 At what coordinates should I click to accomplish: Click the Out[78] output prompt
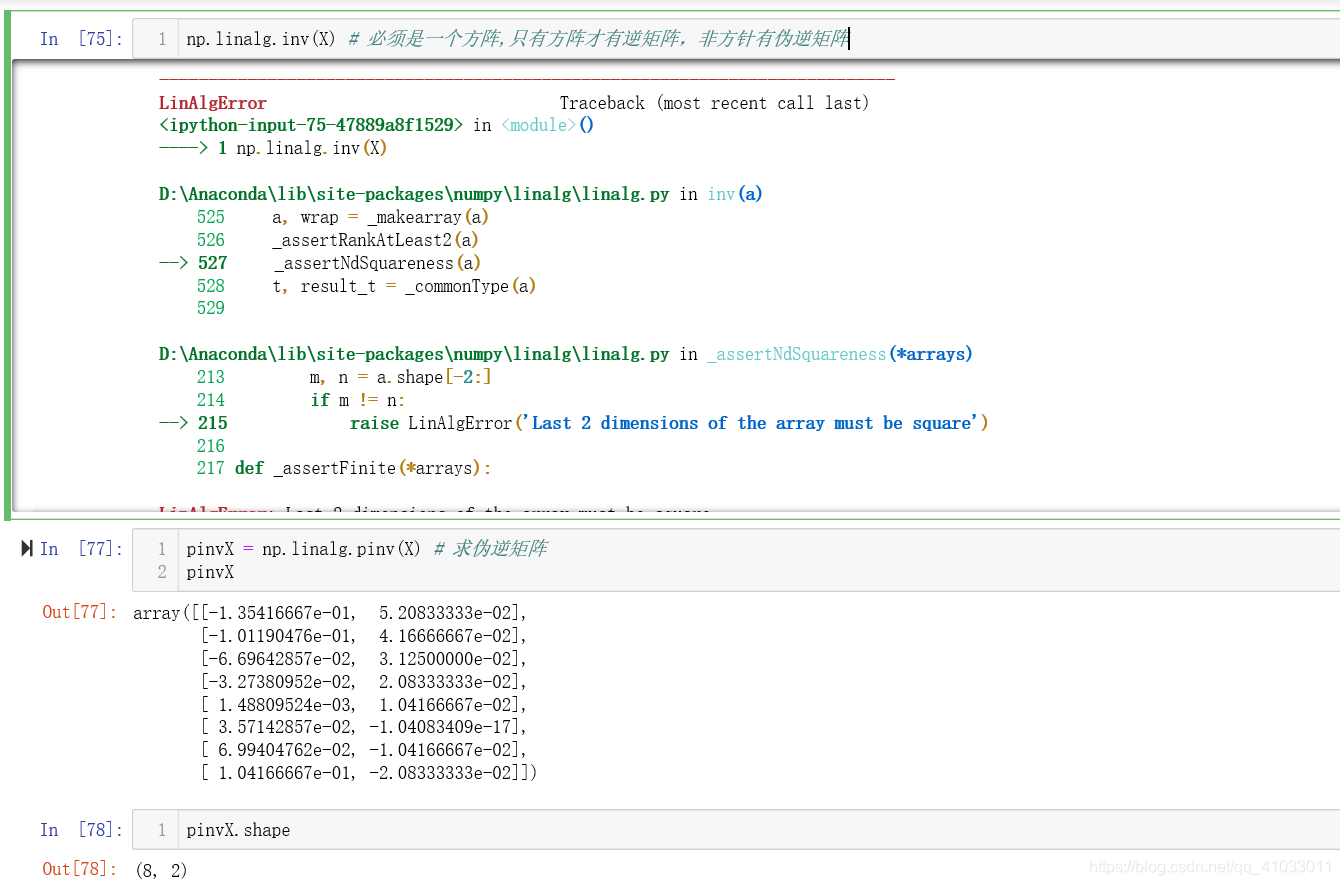click(x=80, y=869)
